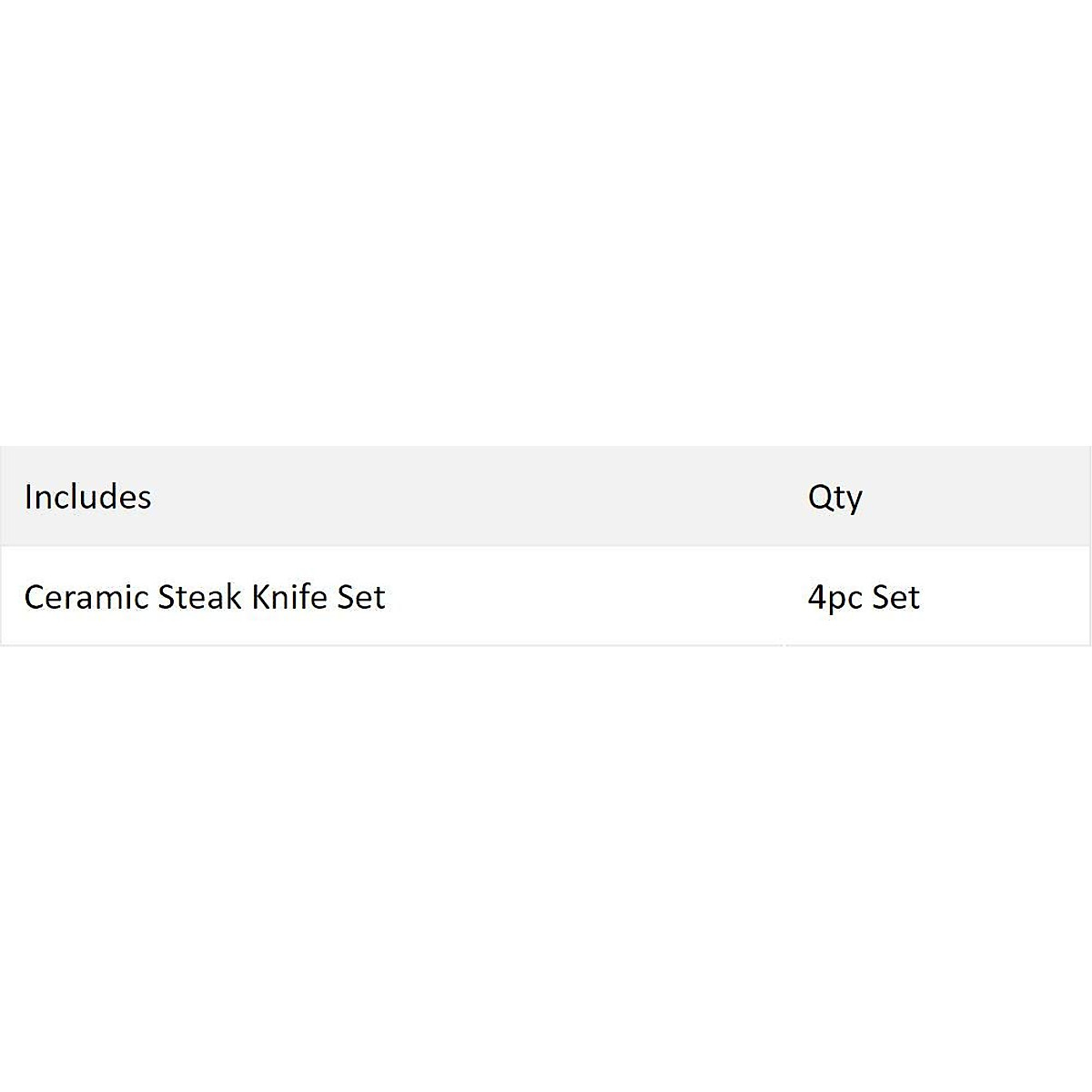Click gray header area between Includes and Qty
This screenshot has height=1092, width=1092.
tap(473, 497)
